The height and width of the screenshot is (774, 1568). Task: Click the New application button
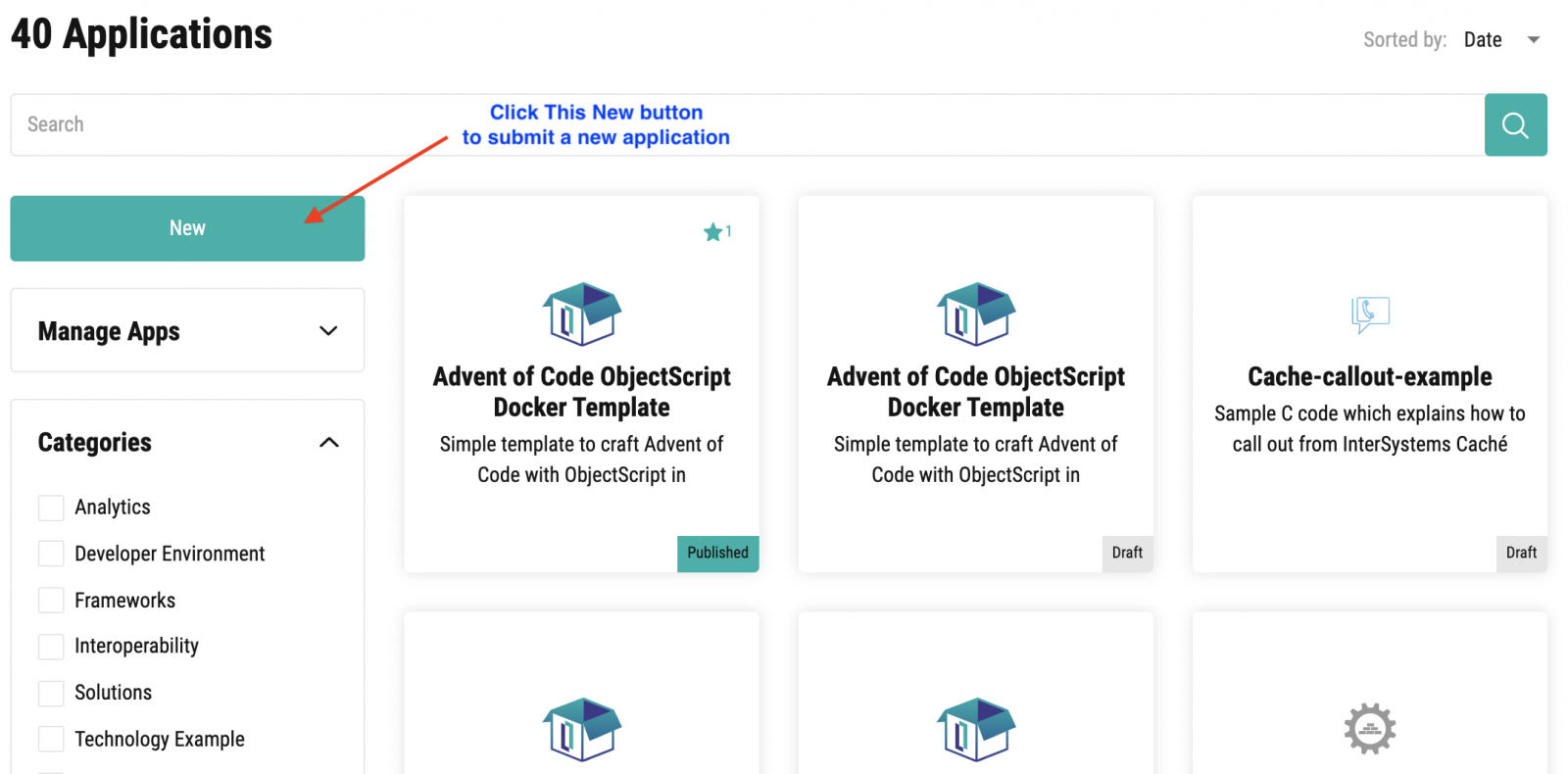187,228
